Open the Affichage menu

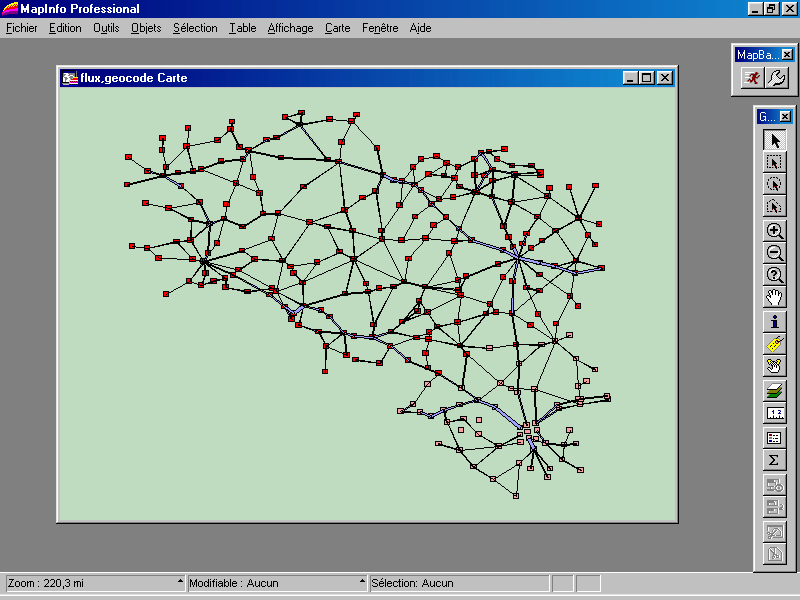[x=290, y=28]
